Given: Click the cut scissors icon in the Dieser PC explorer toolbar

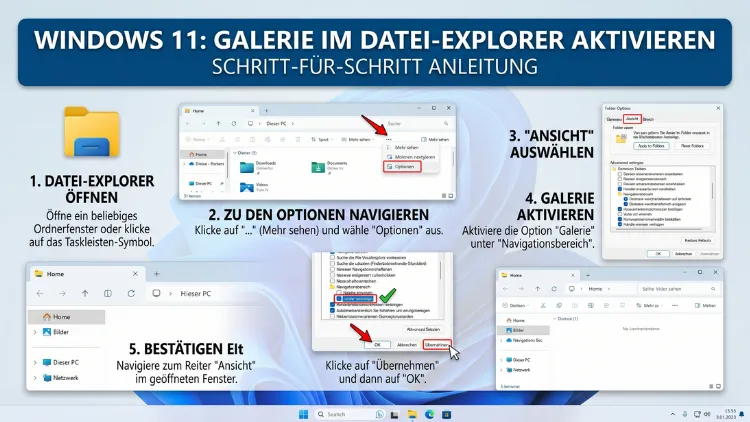Looking at the screenshot, I should 222,140.
